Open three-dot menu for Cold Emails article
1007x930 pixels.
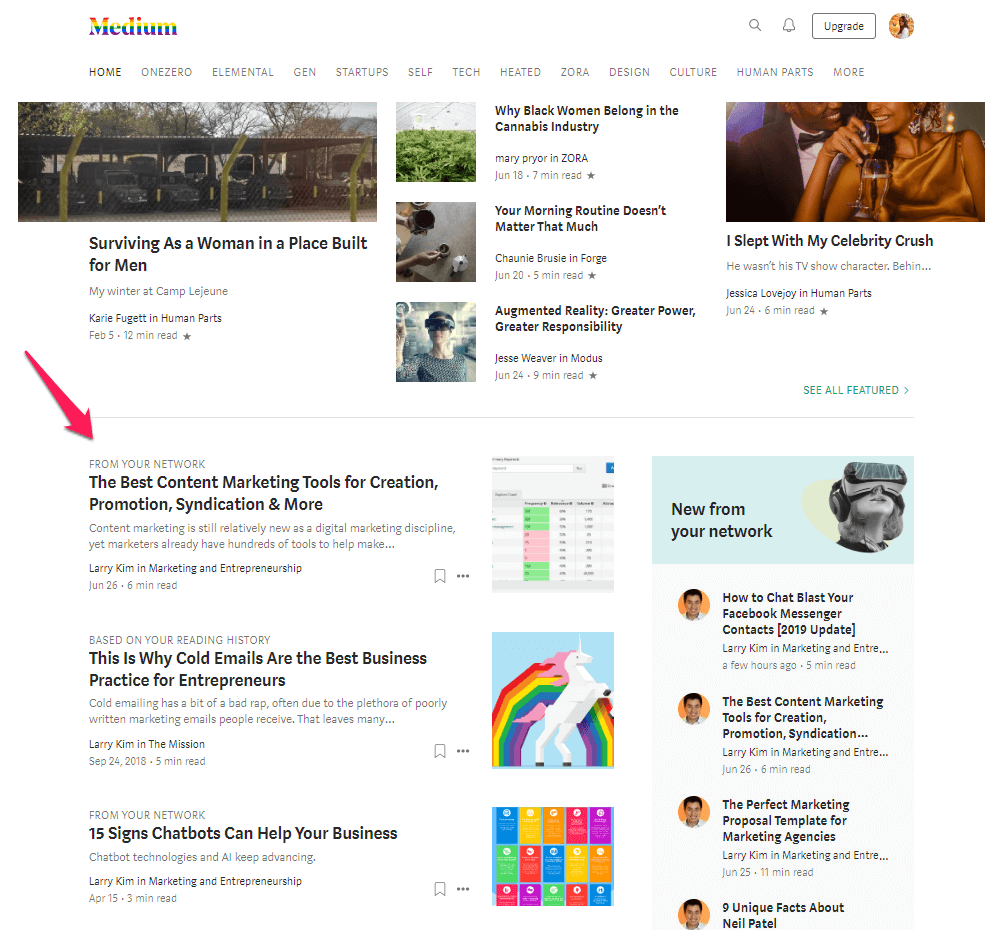pos(463,751)
